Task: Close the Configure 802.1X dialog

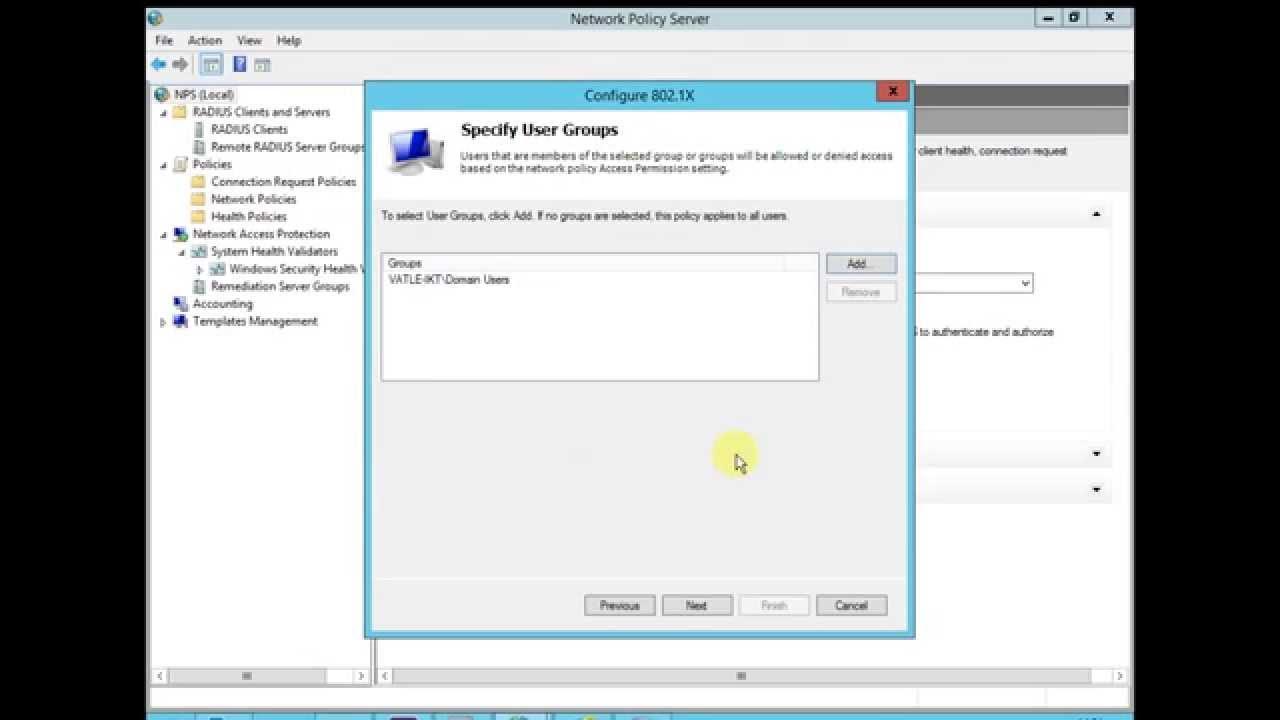Action: tap(893, 92)
